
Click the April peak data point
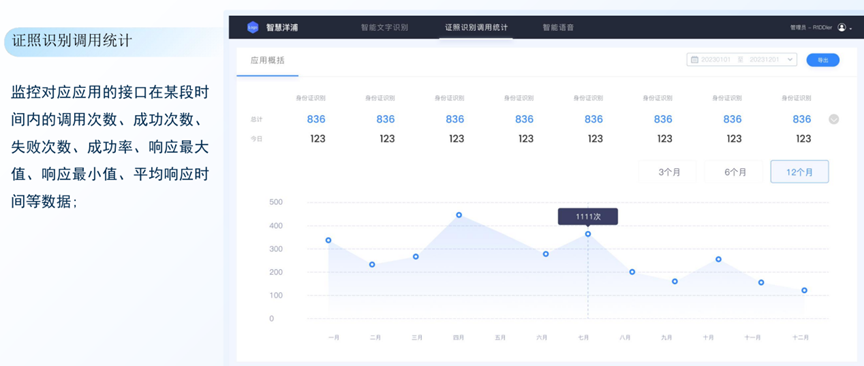[459, 215]
